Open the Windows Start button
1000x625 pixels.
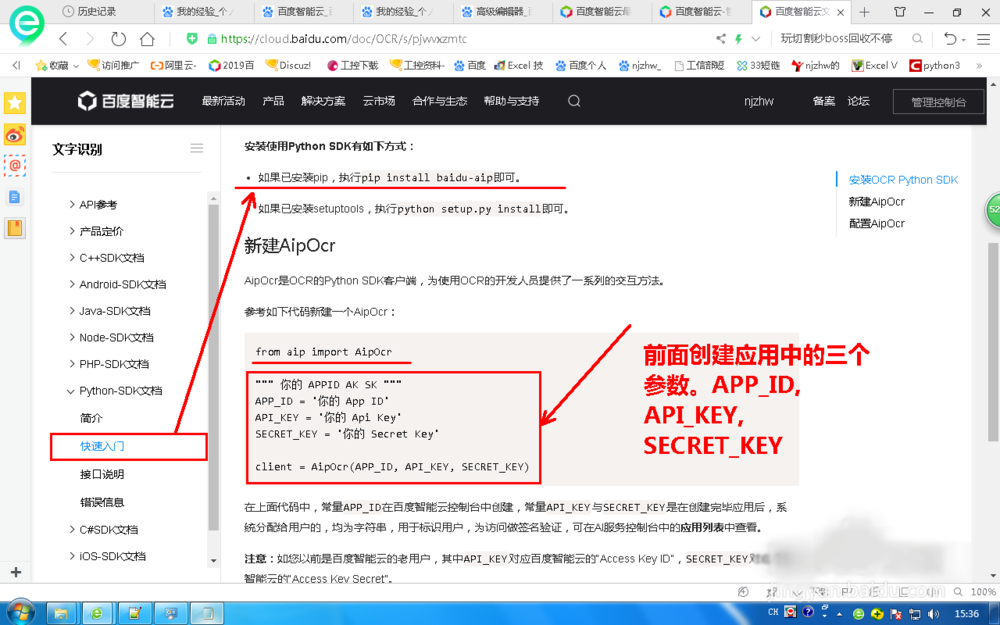[x=20, y=612]
